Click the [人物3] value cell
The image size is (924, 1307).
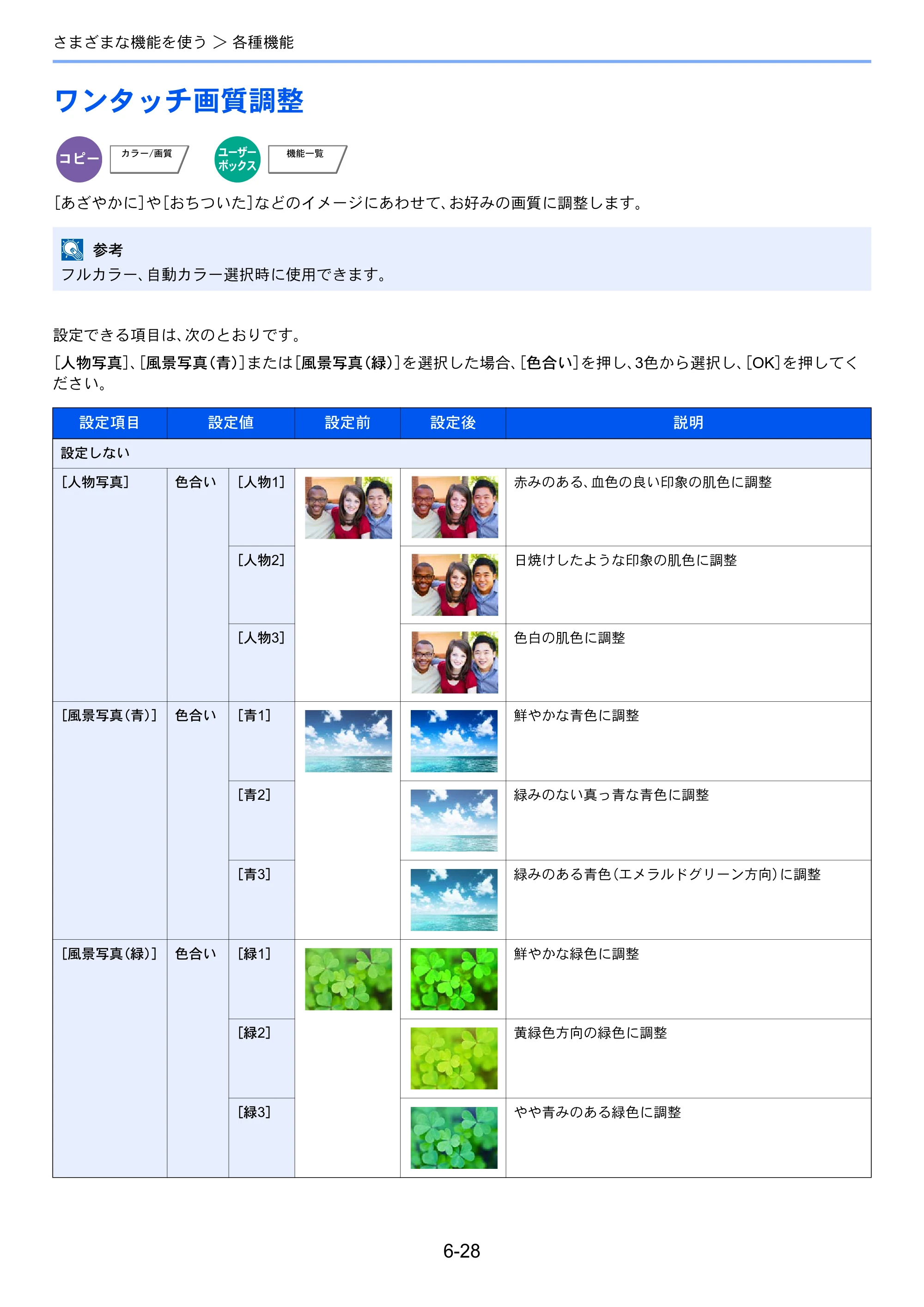(262, 663)
